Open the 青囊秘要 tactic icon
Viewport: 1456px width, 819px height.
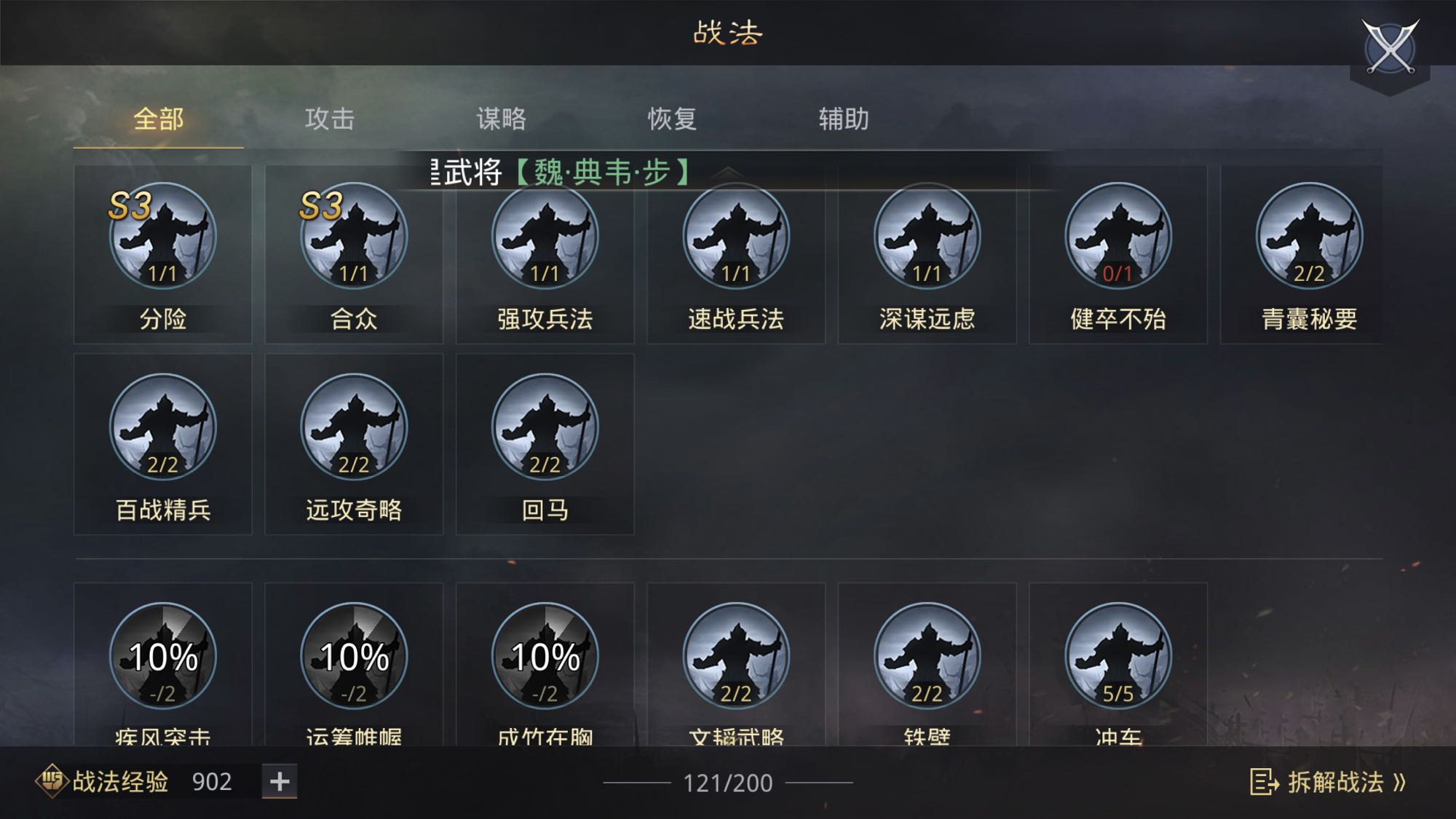1309,236
